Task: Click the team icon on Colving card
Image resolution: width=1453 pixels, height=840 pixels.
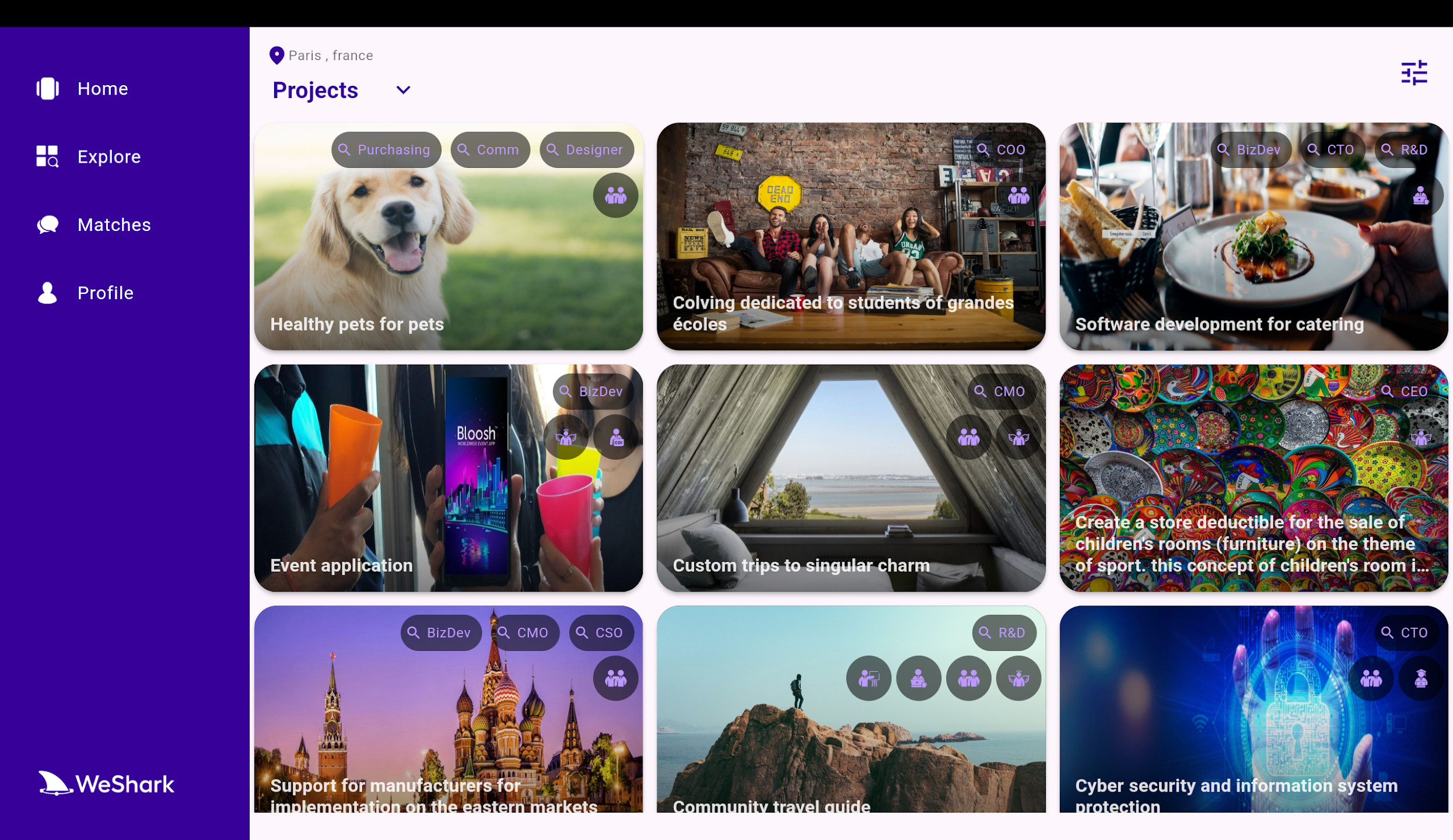Action: tap(1018, 195)
